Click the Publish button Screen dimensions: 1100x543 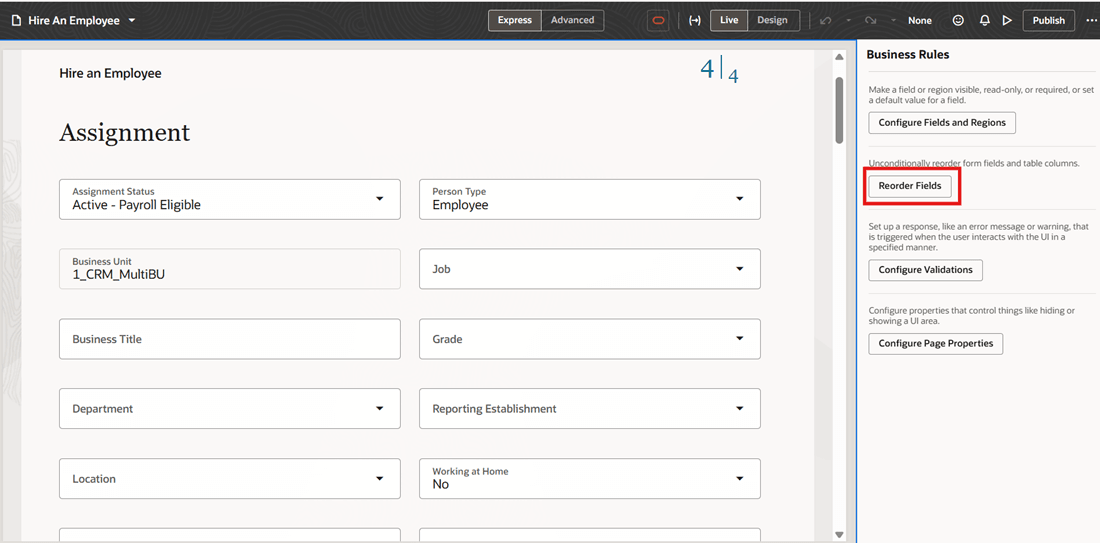[x=1049, y=20]
